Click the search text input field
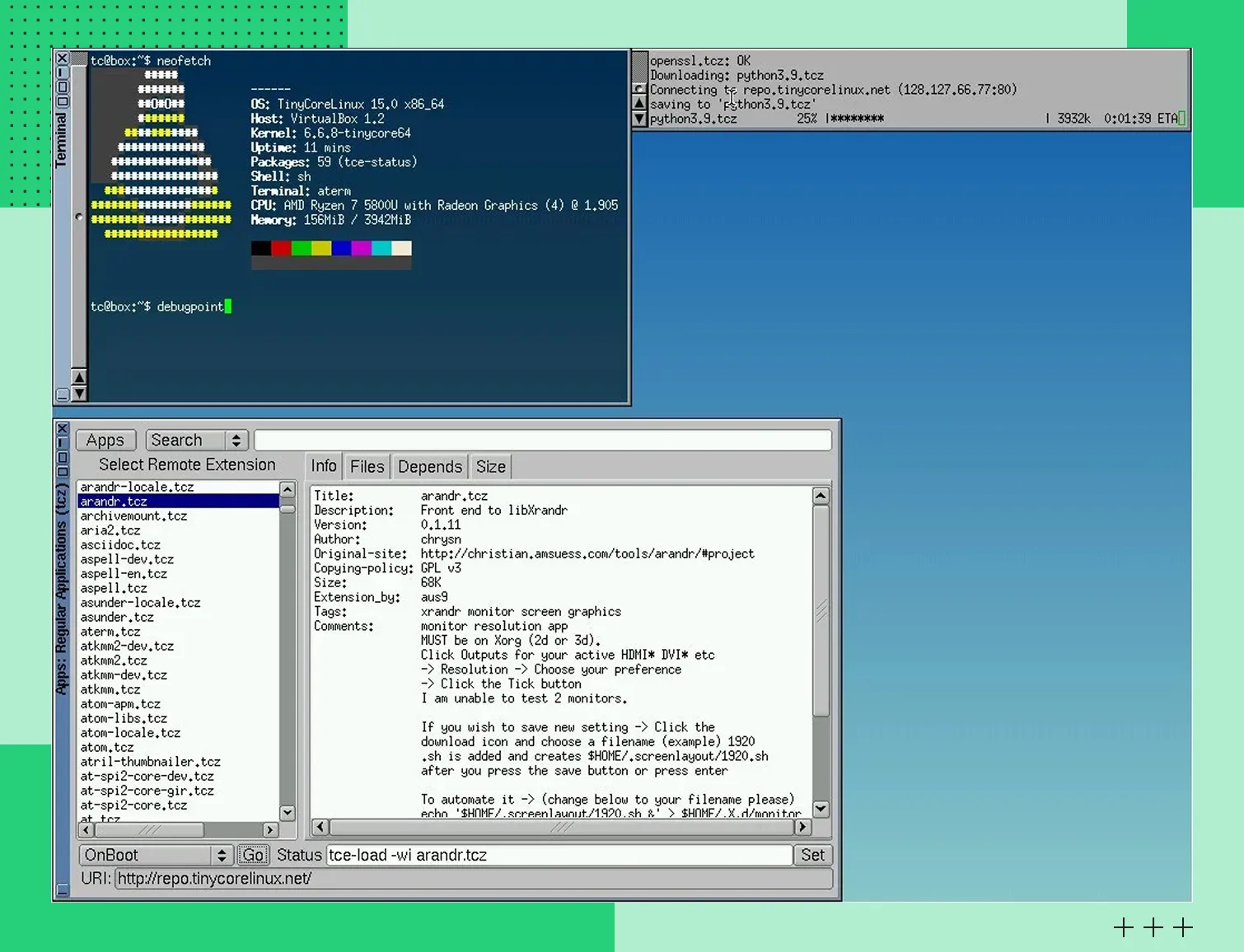This screenshot has width=1244, height=952. 542,441
